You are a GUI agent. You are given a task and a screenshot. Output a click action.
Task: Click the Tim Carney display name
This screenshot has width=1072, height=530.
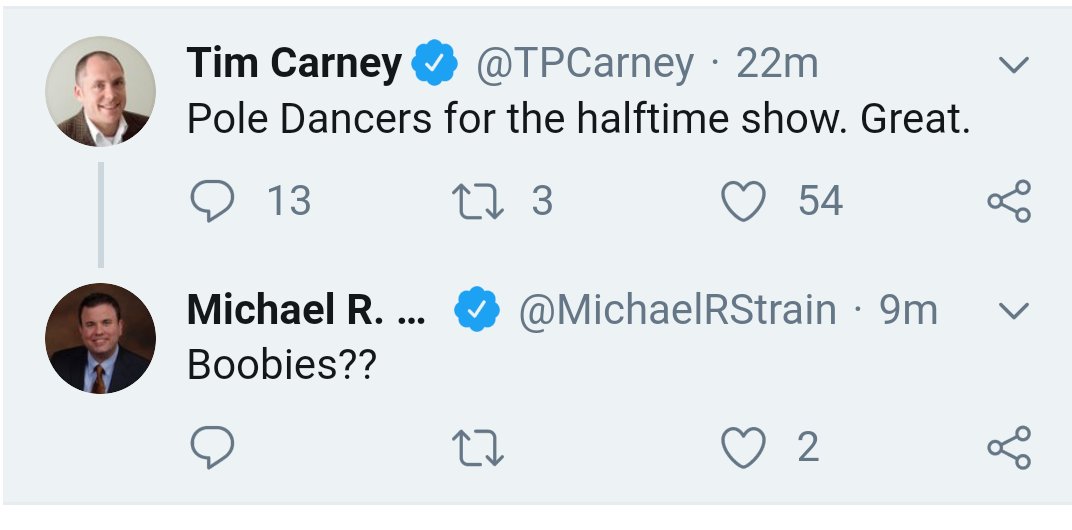pyautogui.click(x=294, y=65)
